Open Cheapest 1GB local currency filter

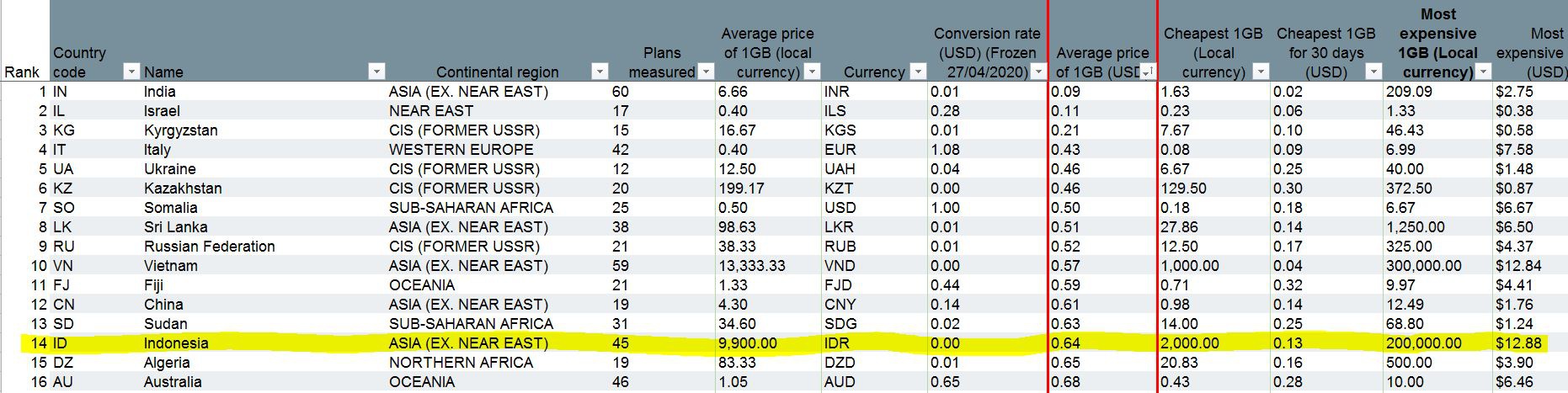tap(1260, 72)
